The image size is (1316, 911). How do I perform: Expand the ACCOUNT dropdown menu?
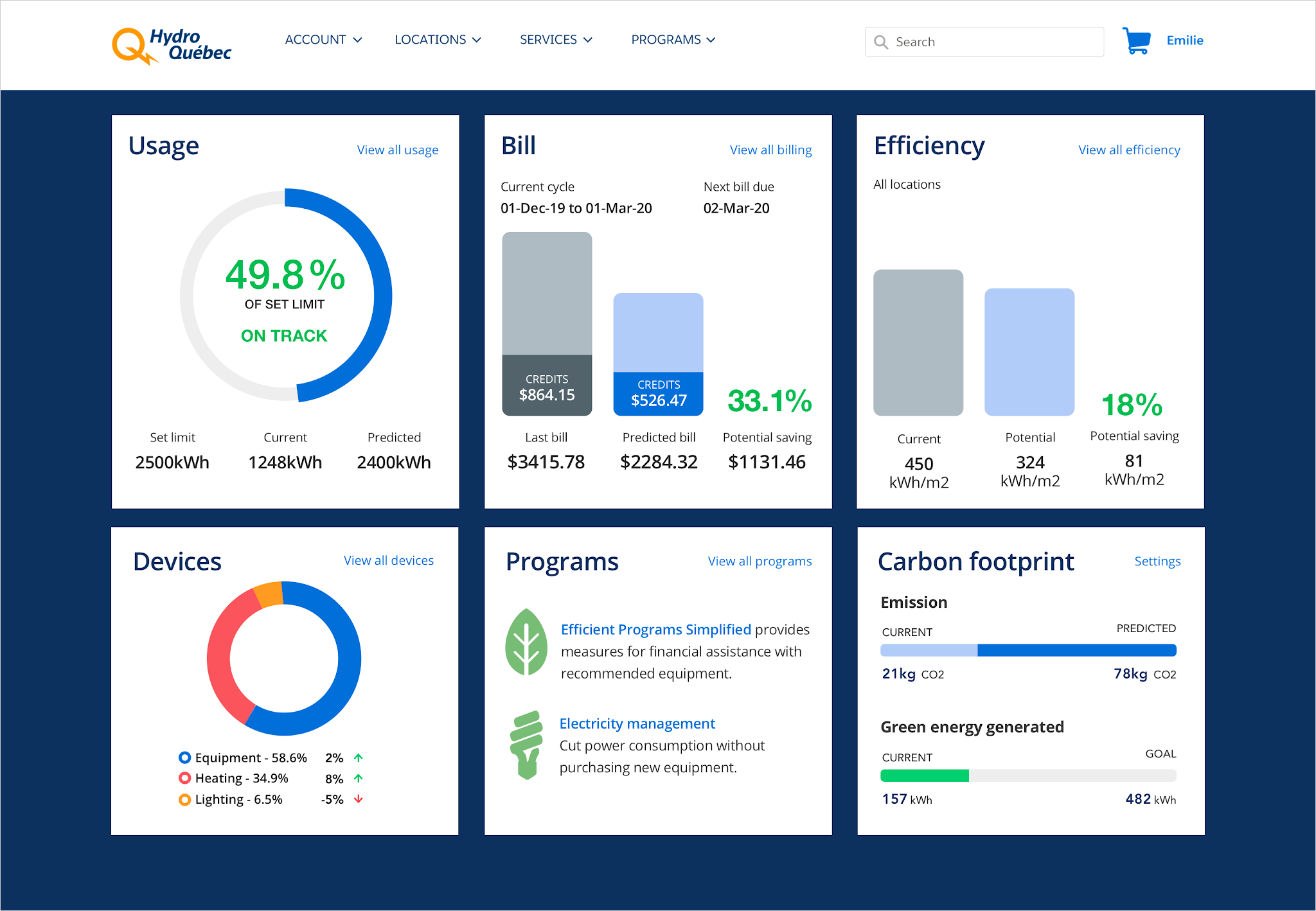tap(323, 40)
